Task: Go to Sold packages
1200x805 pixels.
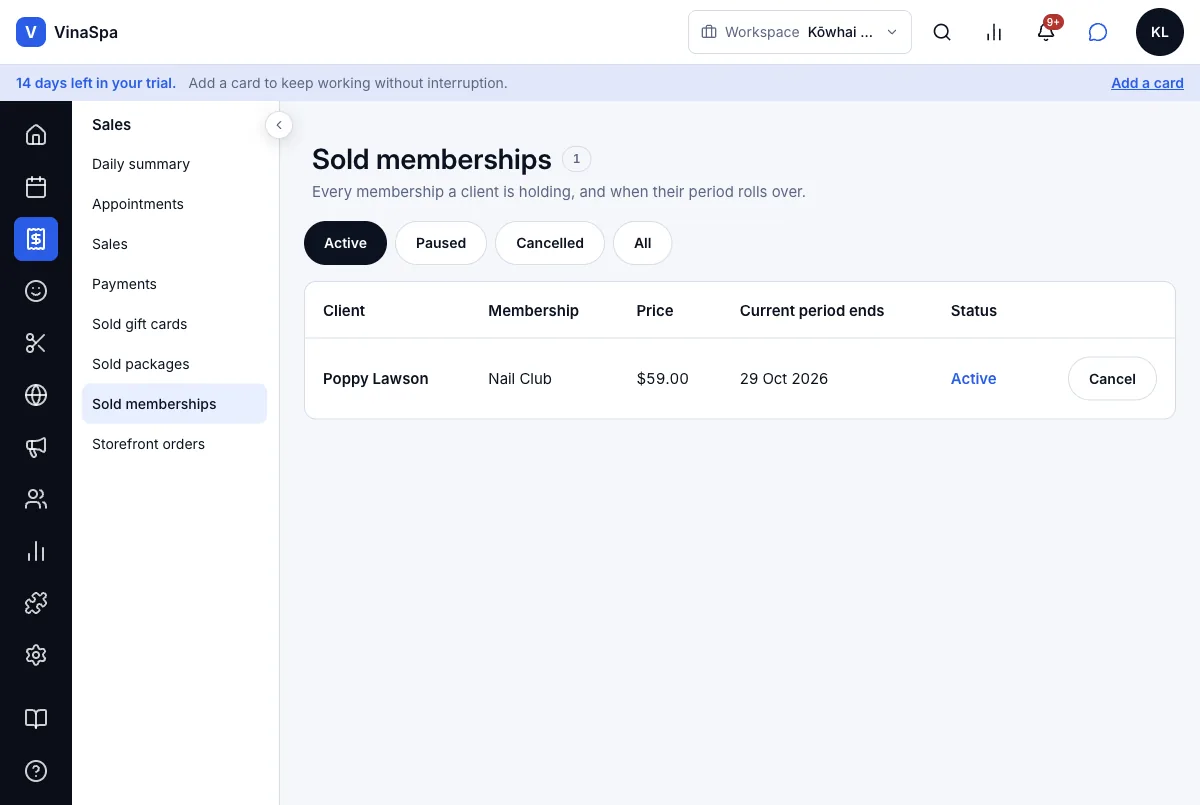Action: pyautogui.click(x=174, y=364)
